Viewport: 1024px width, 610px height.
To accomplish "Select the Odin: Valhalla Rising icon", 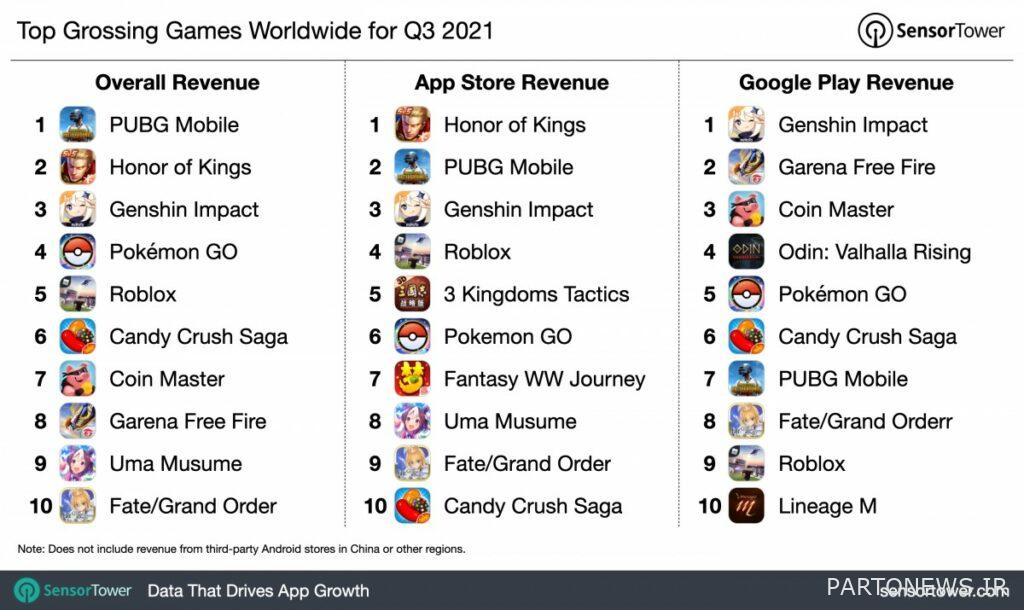I will (746, 251).
